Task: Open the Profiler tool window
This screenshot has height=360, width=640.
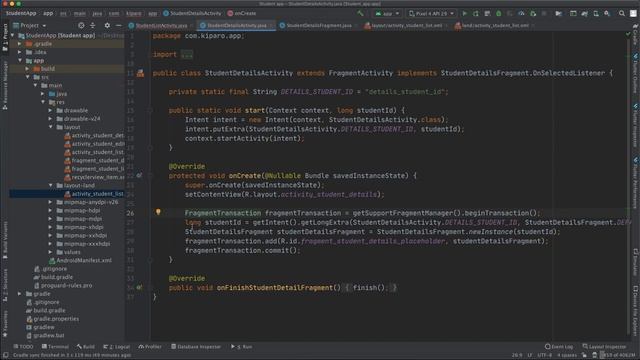Action: (x=150, y=347)
